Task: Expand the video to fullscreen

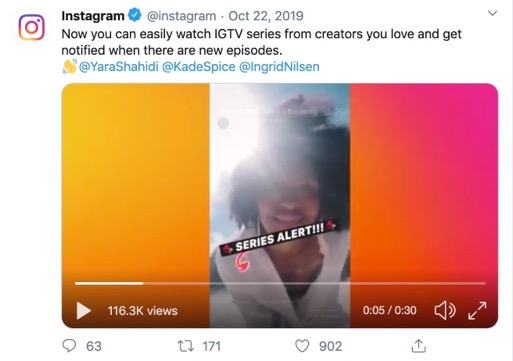Action: click(x=477, y=310)
